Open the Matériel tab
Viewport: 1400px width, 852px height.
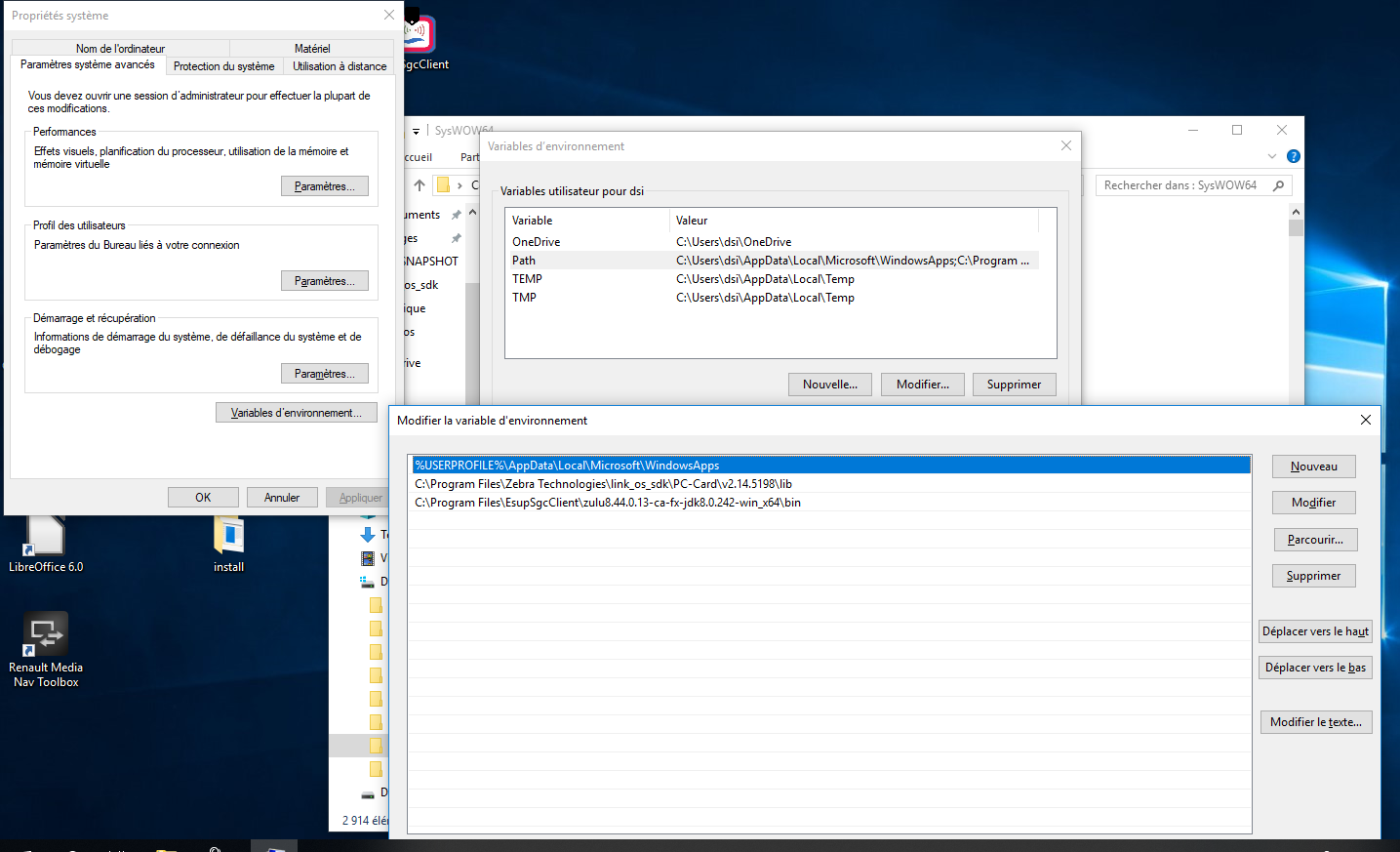click(x=312, y=49)
